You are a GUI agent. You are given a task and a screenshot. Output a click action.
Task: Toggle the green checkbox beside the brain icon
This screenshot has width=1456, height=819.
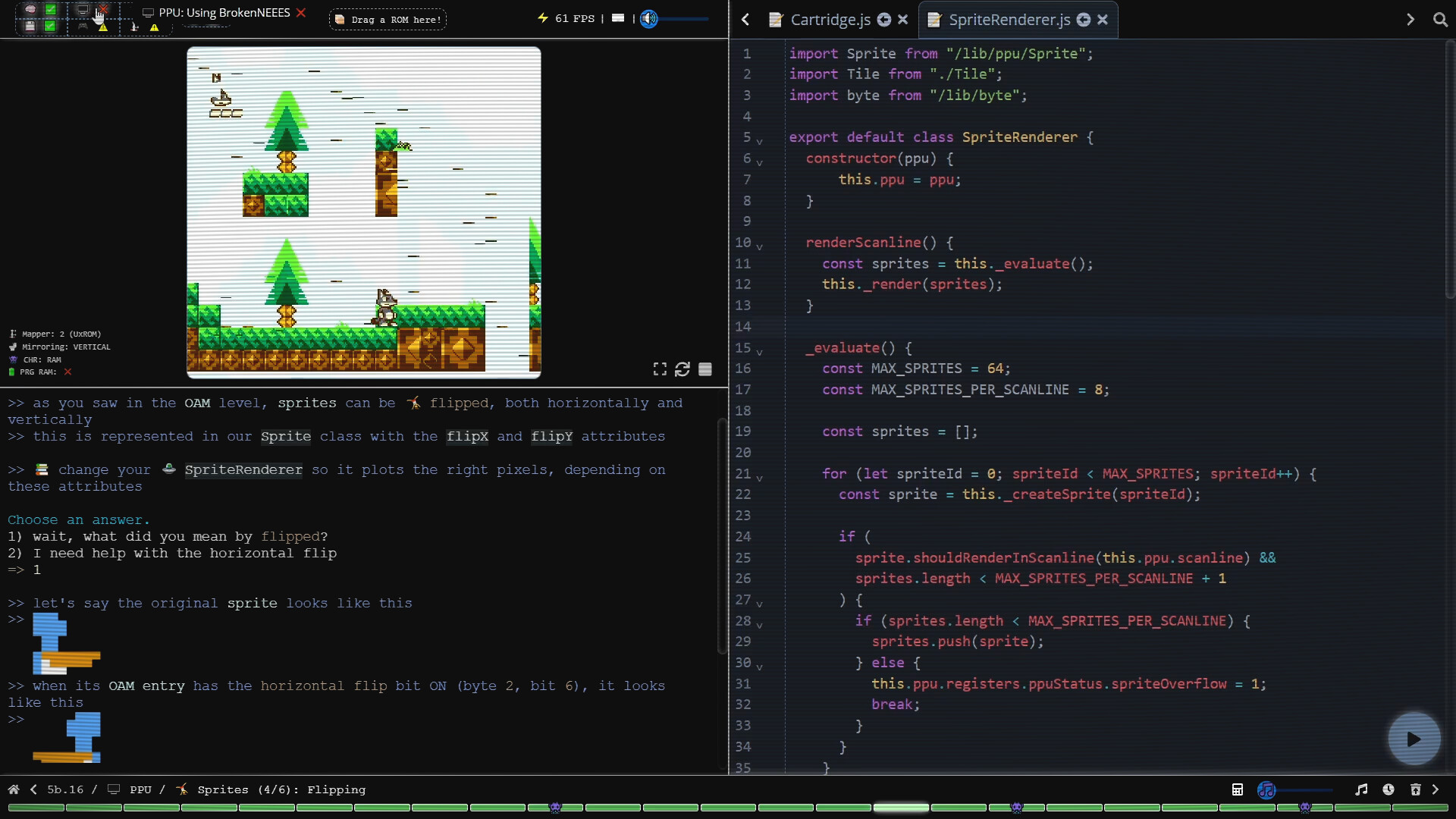click(x=50, y=9)
